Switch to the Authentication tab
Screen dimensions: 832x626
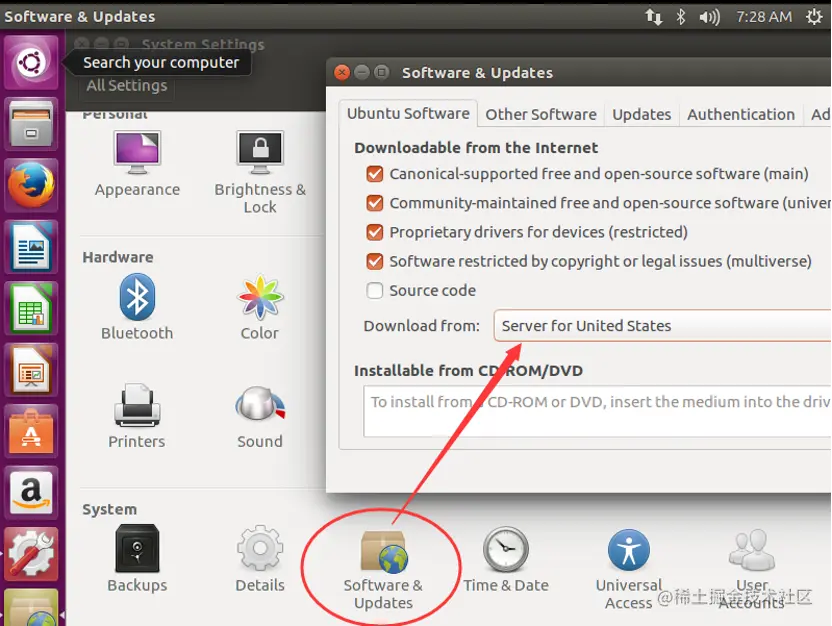(741, 115)
